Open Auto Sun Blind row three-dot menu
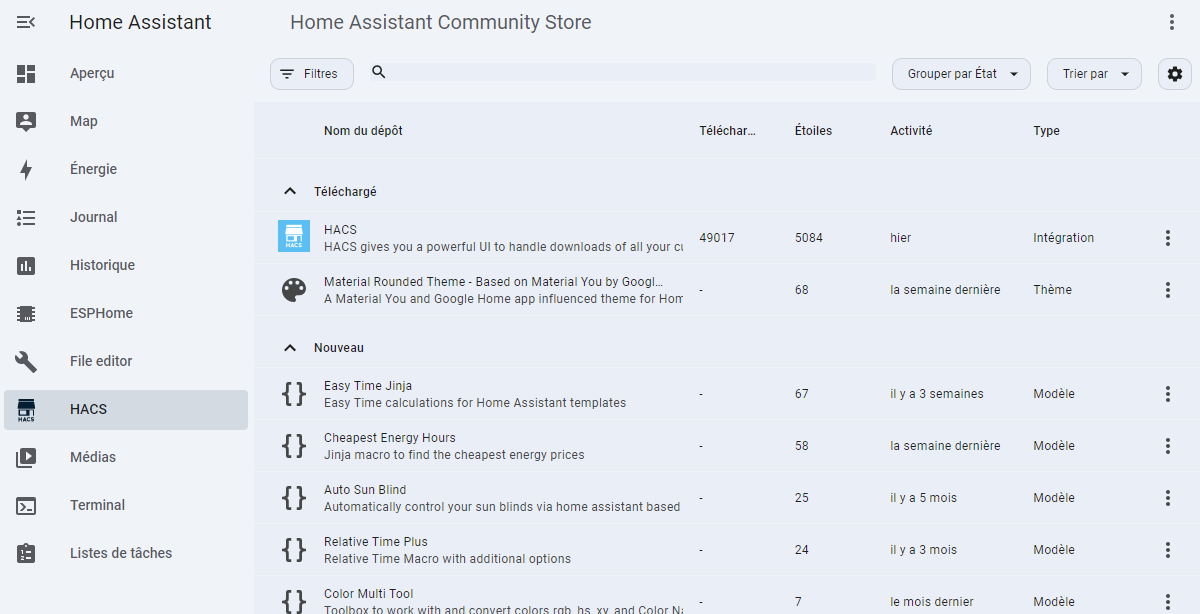1200x614 pixels. (1167, 498)
